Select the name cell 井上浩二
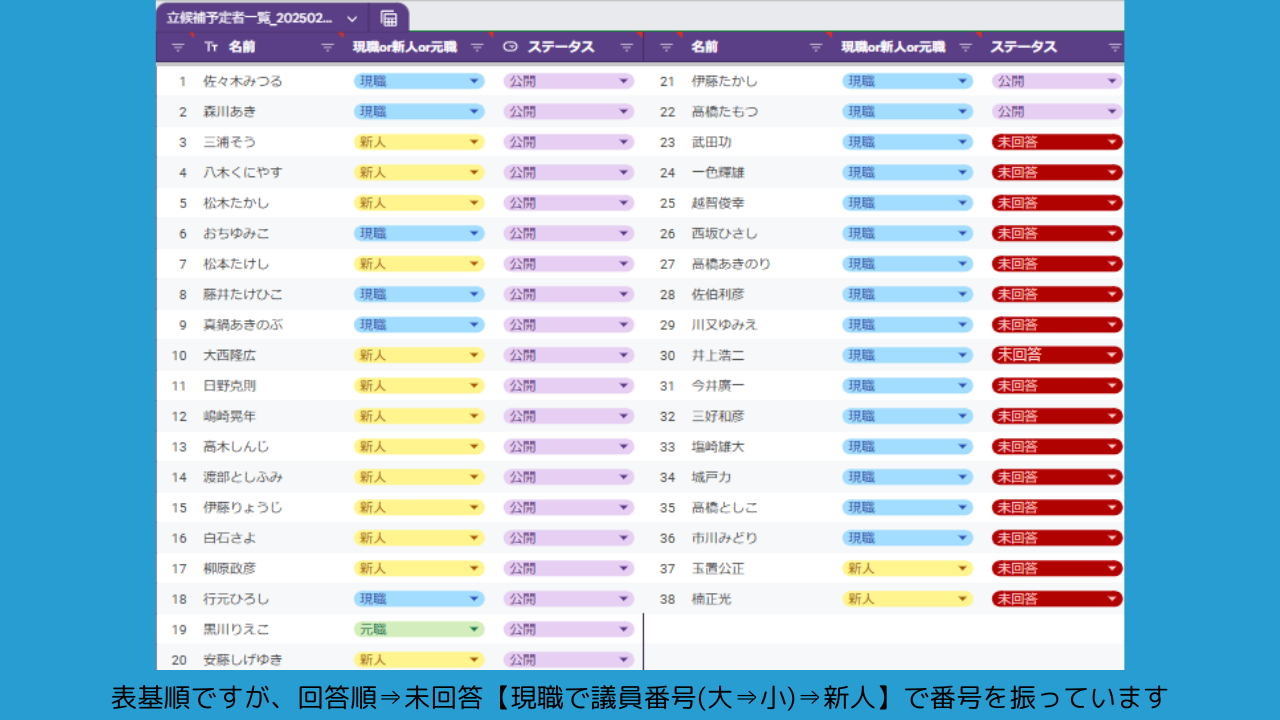 718,355
